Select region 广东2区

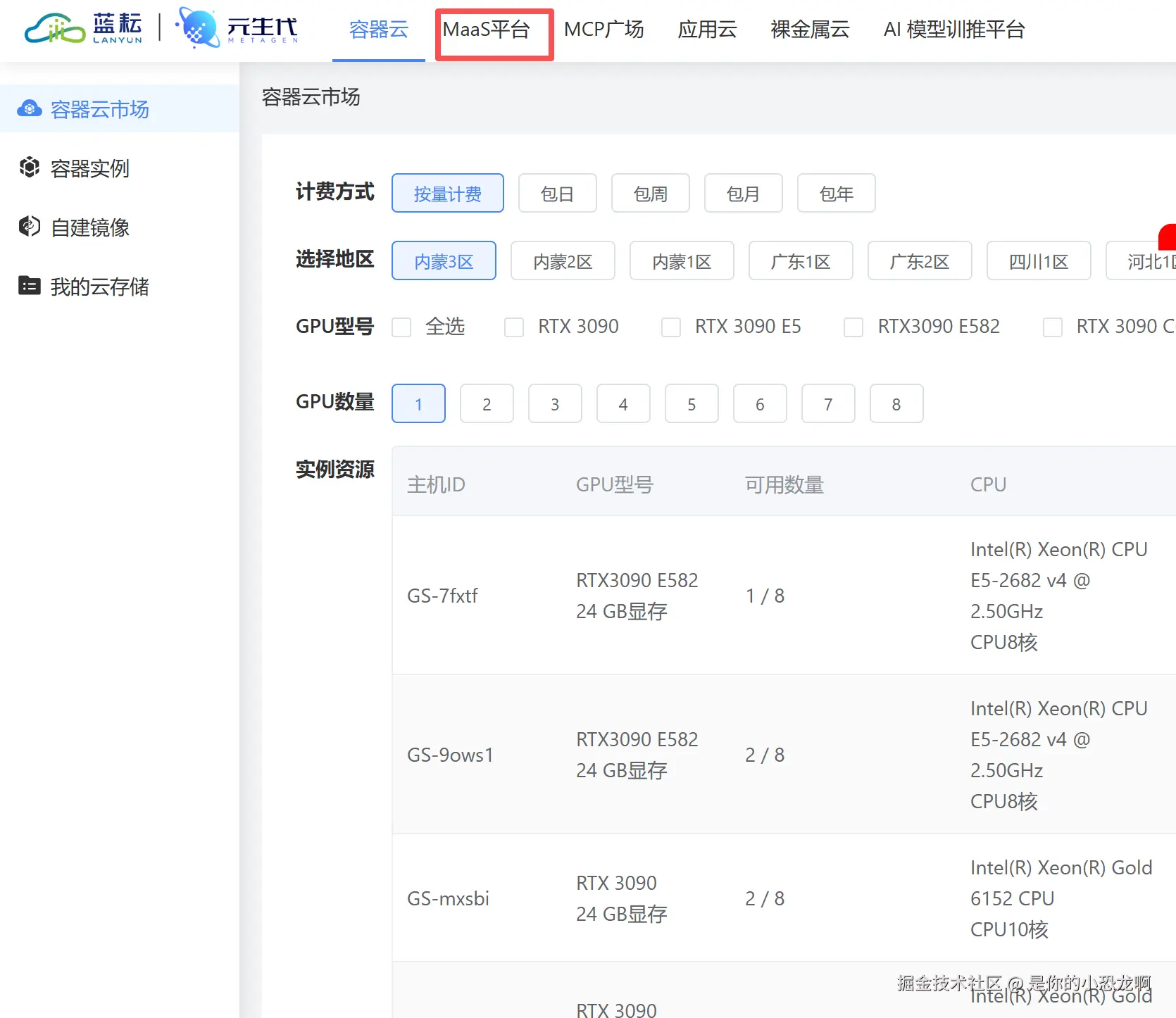(x=920, y=260)
